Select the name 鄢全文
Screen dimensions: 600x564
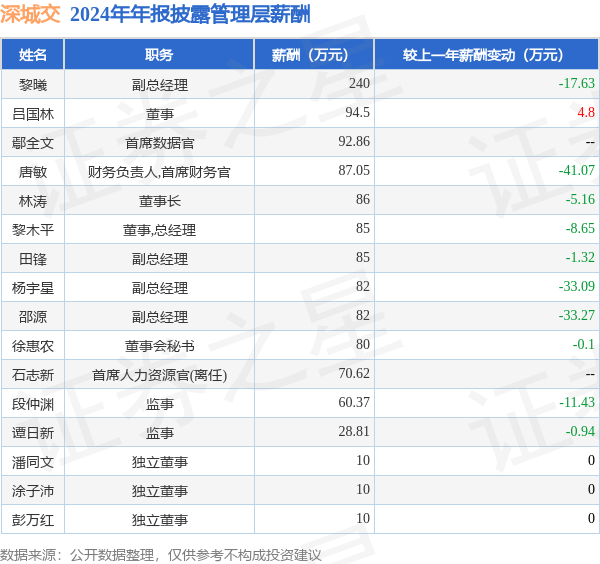point(33,143)
